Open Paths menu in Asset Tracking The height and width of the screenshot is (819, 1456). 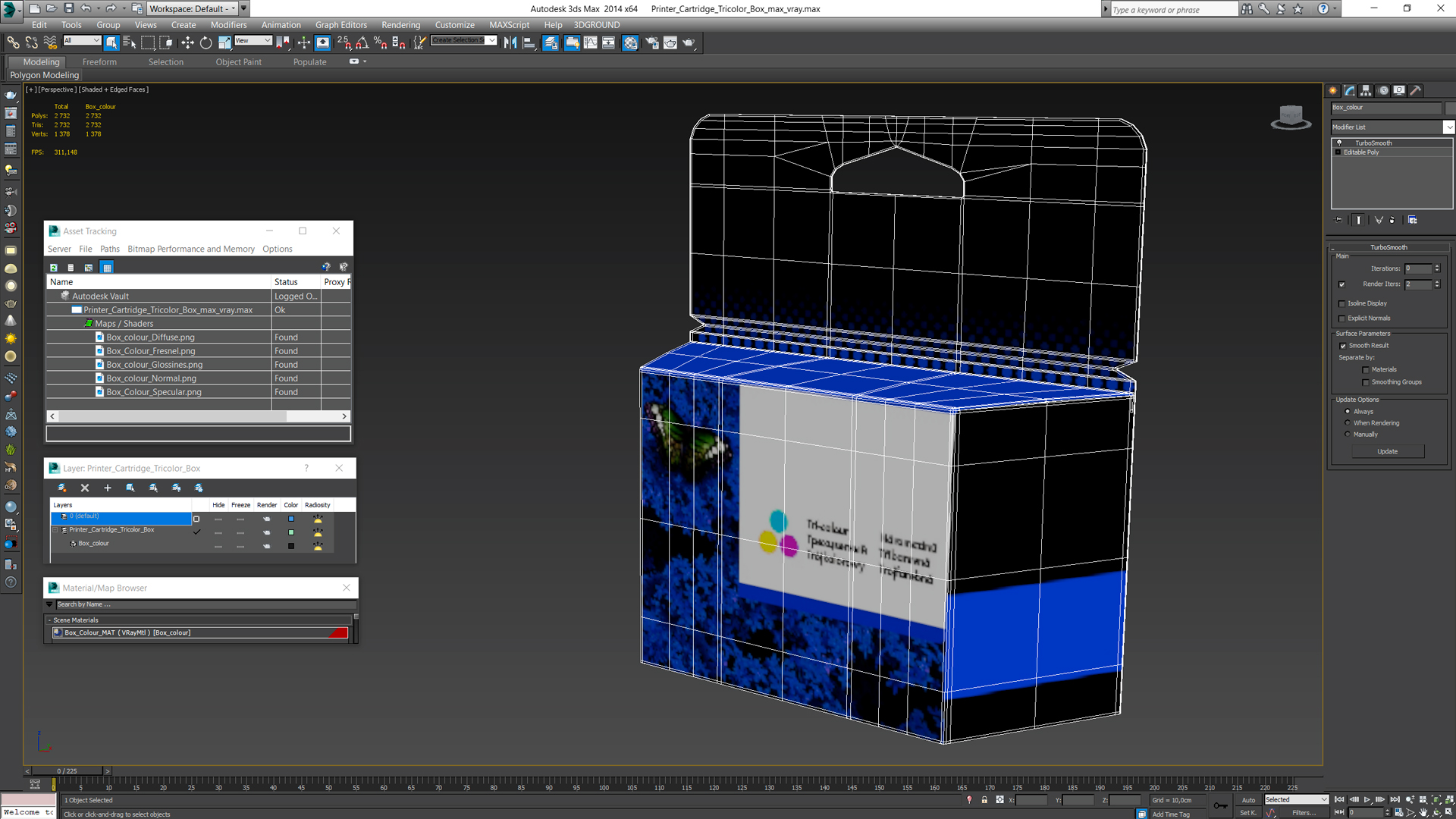coord(110,249)
